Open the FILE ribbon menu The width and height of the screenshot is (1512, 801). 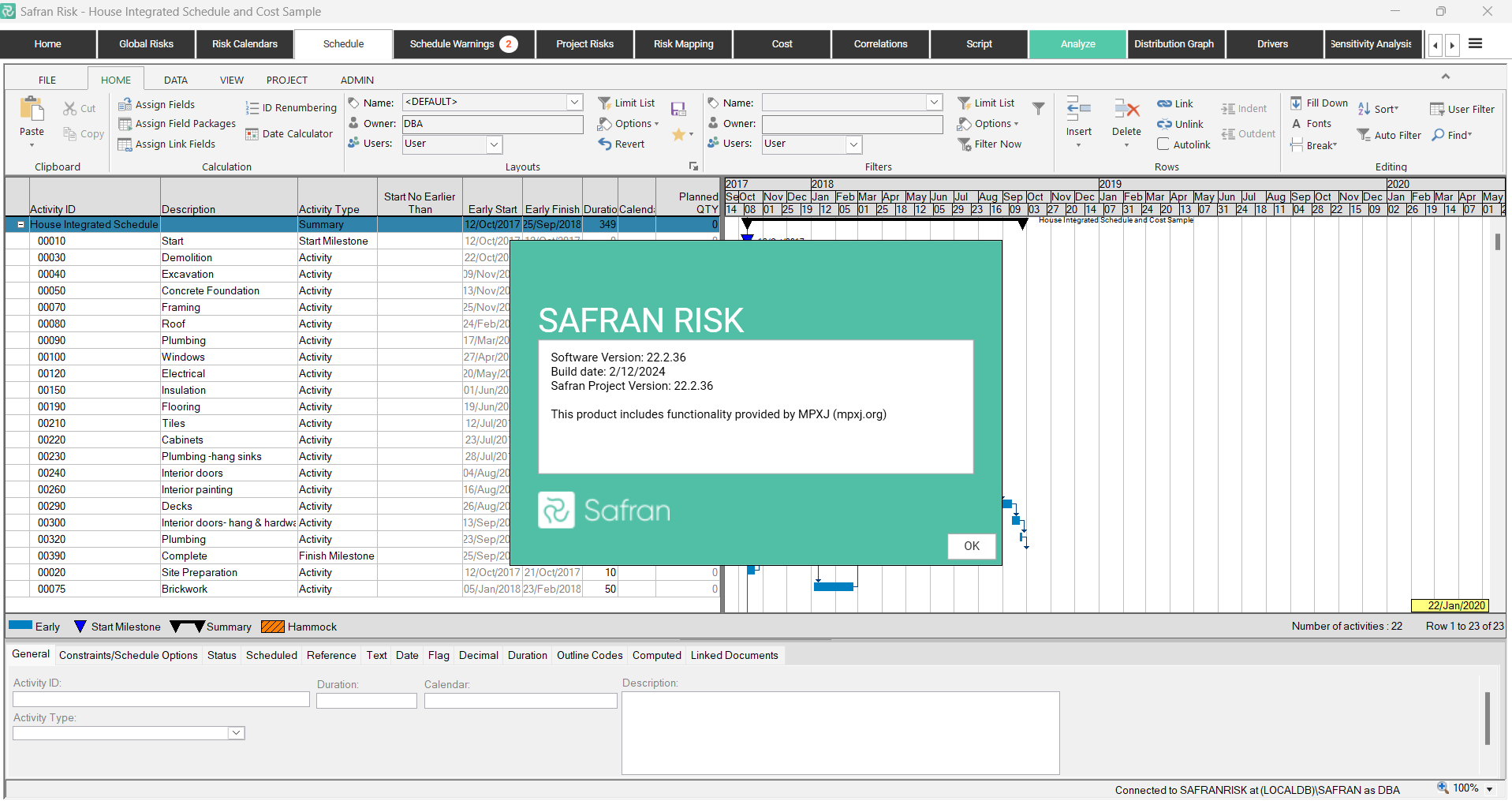tap(47, 80)
